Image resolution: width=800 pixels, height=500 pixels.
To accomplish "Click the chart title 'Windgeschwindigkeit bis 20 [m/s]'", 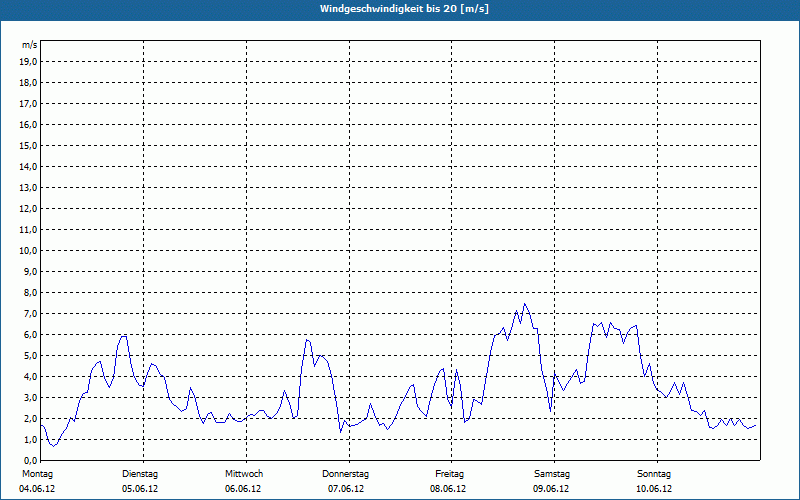I will point(404,9).
